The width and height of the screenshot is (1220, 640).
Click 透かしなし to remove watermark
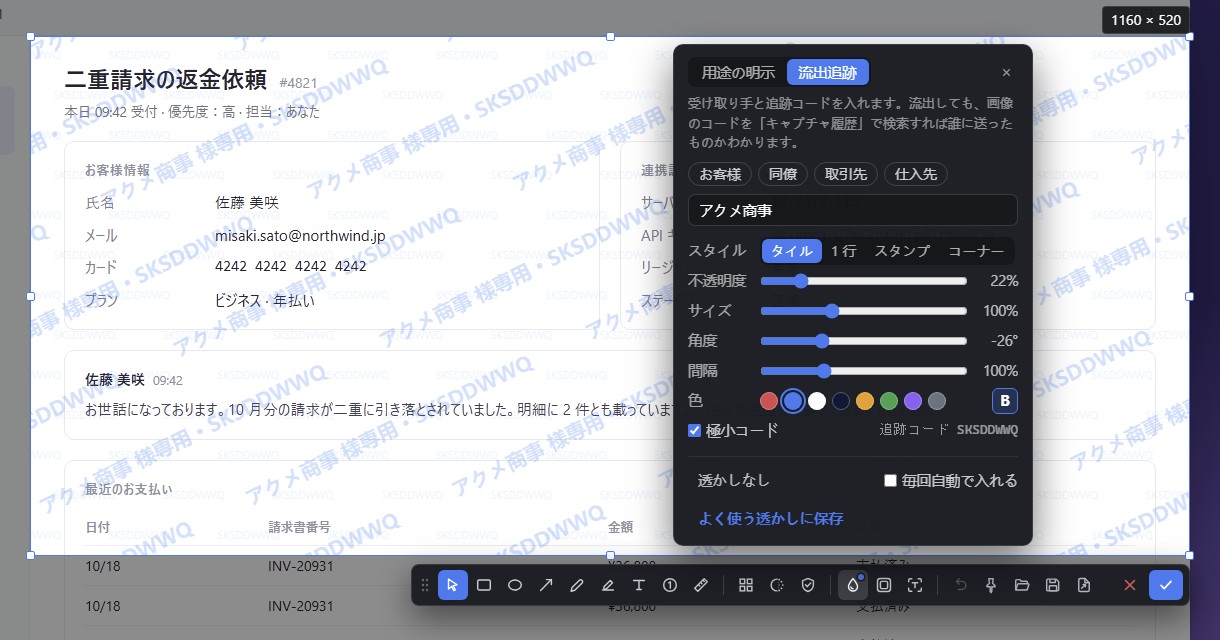[x=734, y=481]
